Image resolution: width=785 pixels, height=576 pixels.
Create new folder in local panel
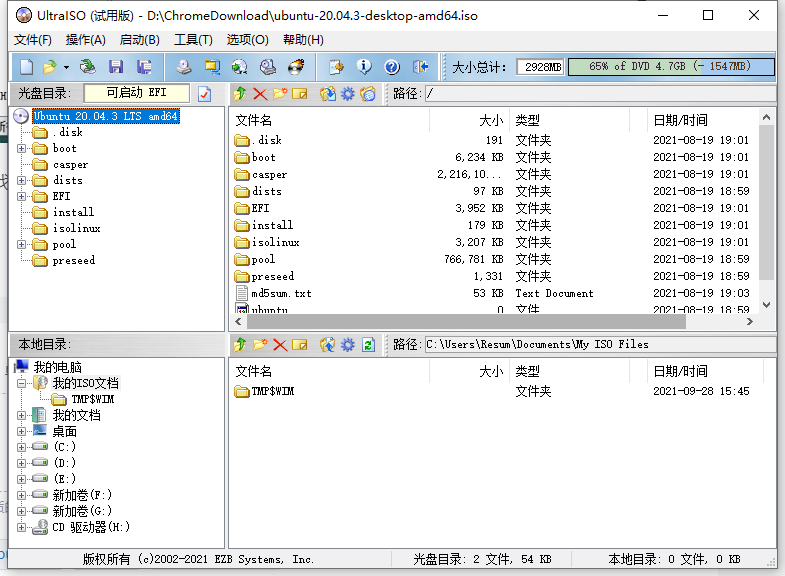click(x=260, y=344)
